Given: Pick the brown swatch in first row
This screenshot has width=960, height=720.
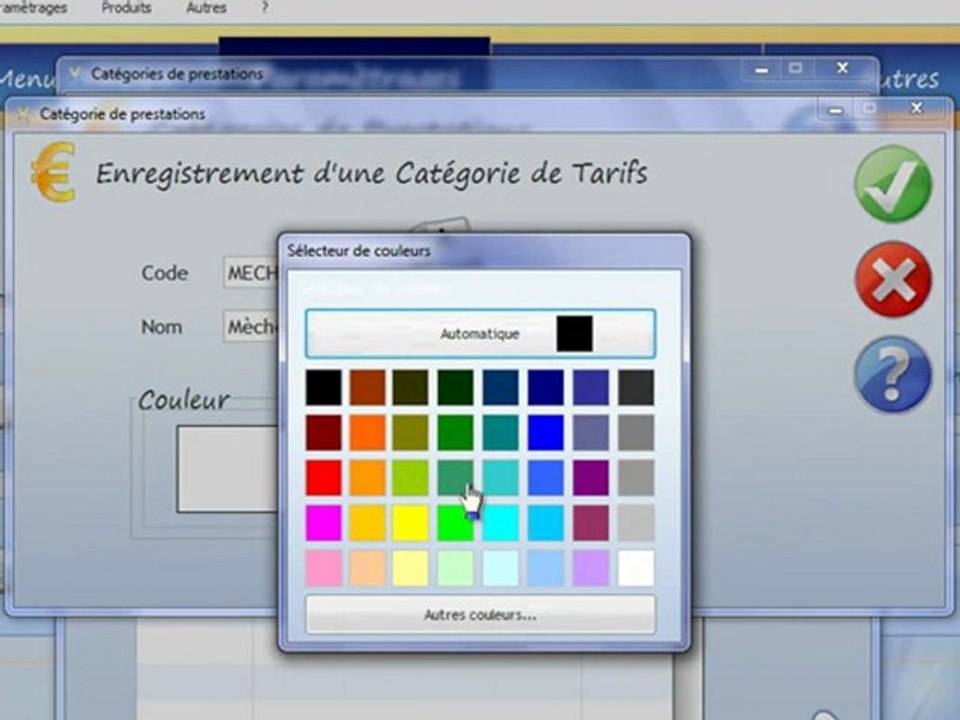Looking at the screenshot, I should (367, 387).
